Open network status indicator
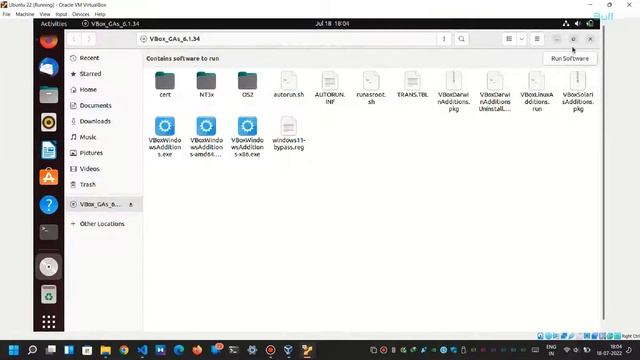 coord(566,24)
